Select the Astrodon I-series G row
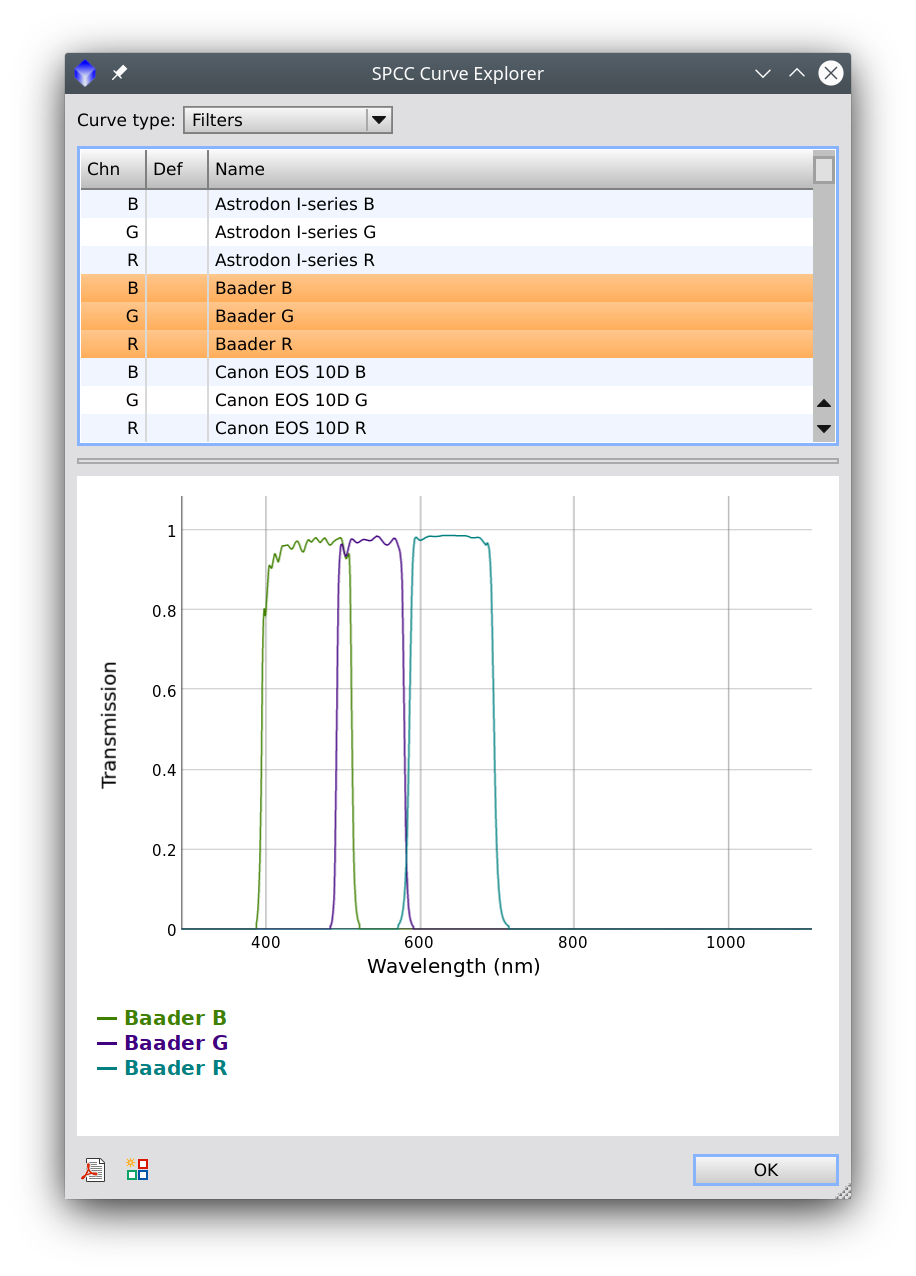 [446, 232]
